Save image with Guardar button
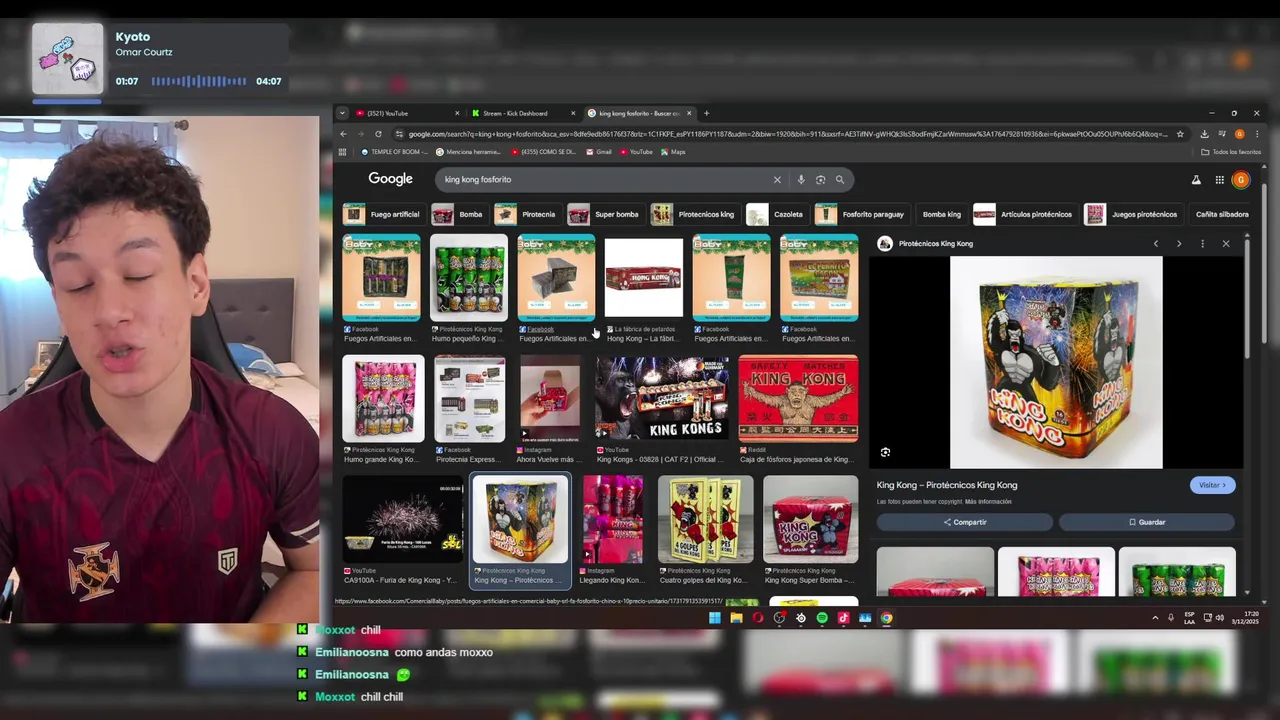1280x720 pixels. tap(1147, 522)
